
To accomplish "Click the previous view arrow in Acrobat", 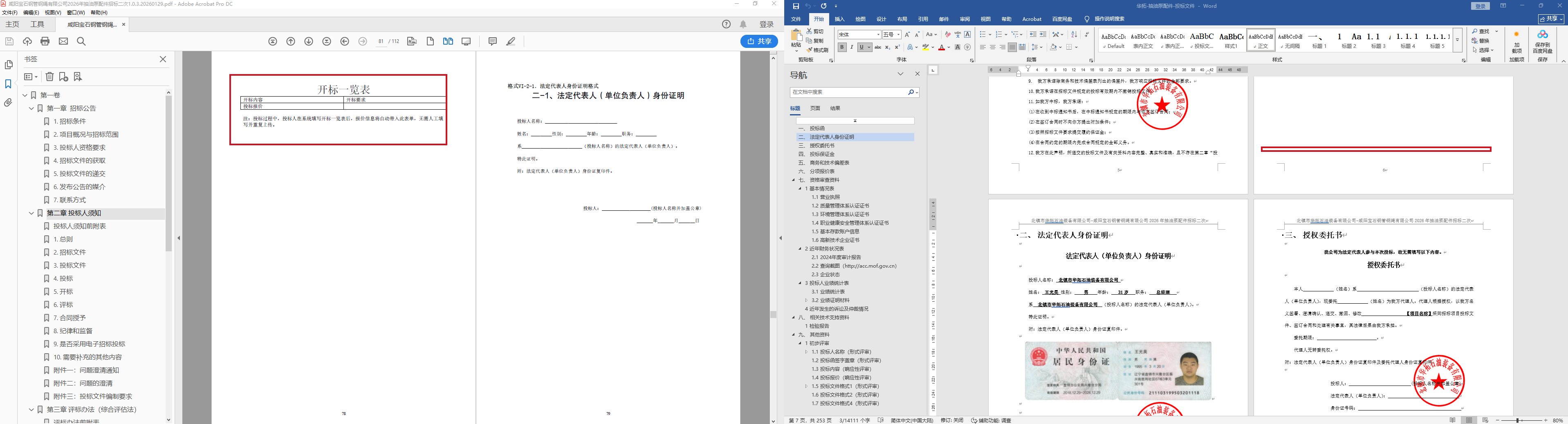I will tap(345, 41).
